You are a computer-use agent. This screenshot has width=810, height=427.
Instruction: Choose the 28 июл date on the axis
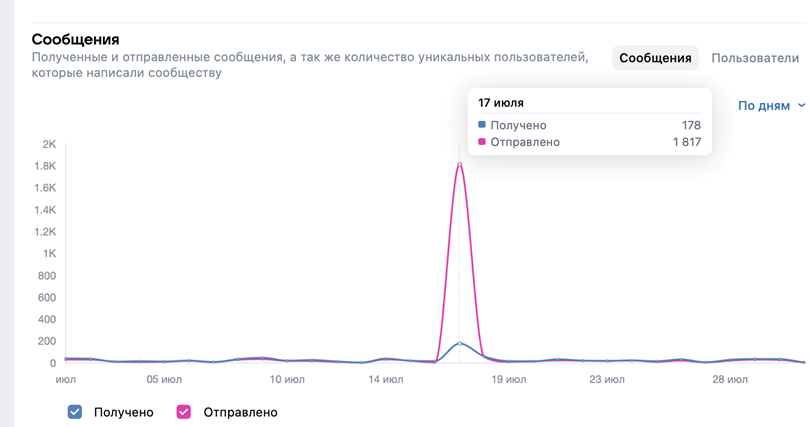730,380
